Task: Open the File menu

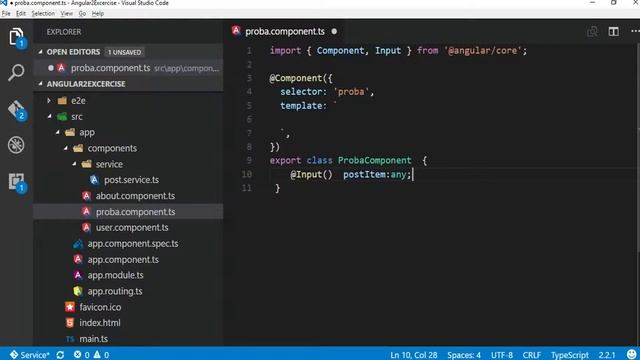Action: click(6, 13)
